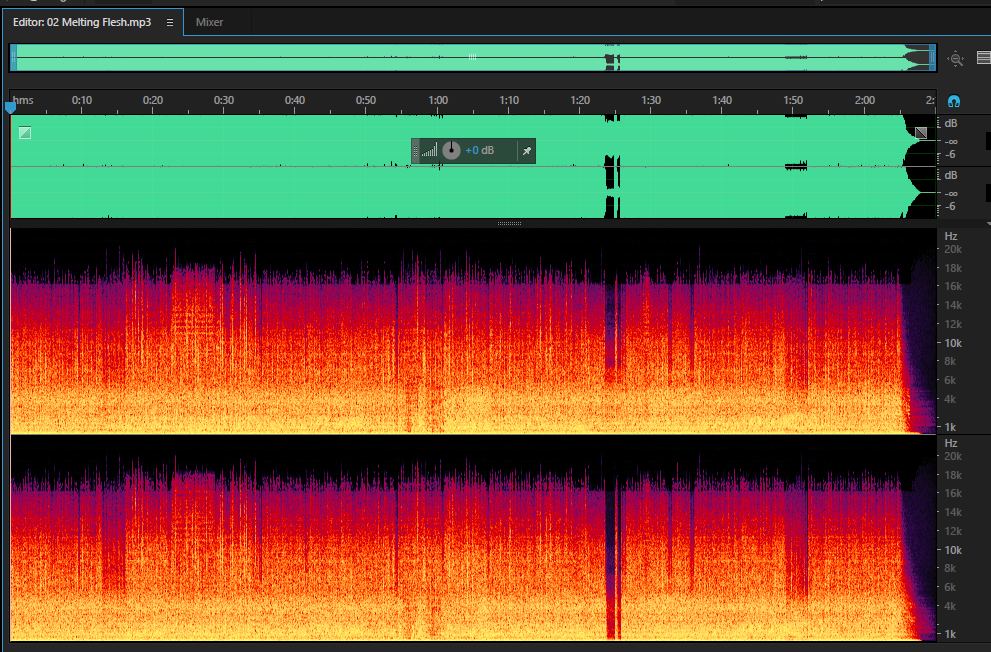Click the left handle of overview navigator
Viewport: 991px width, 652px height.
pyautogui.click(x=13, y=57)
